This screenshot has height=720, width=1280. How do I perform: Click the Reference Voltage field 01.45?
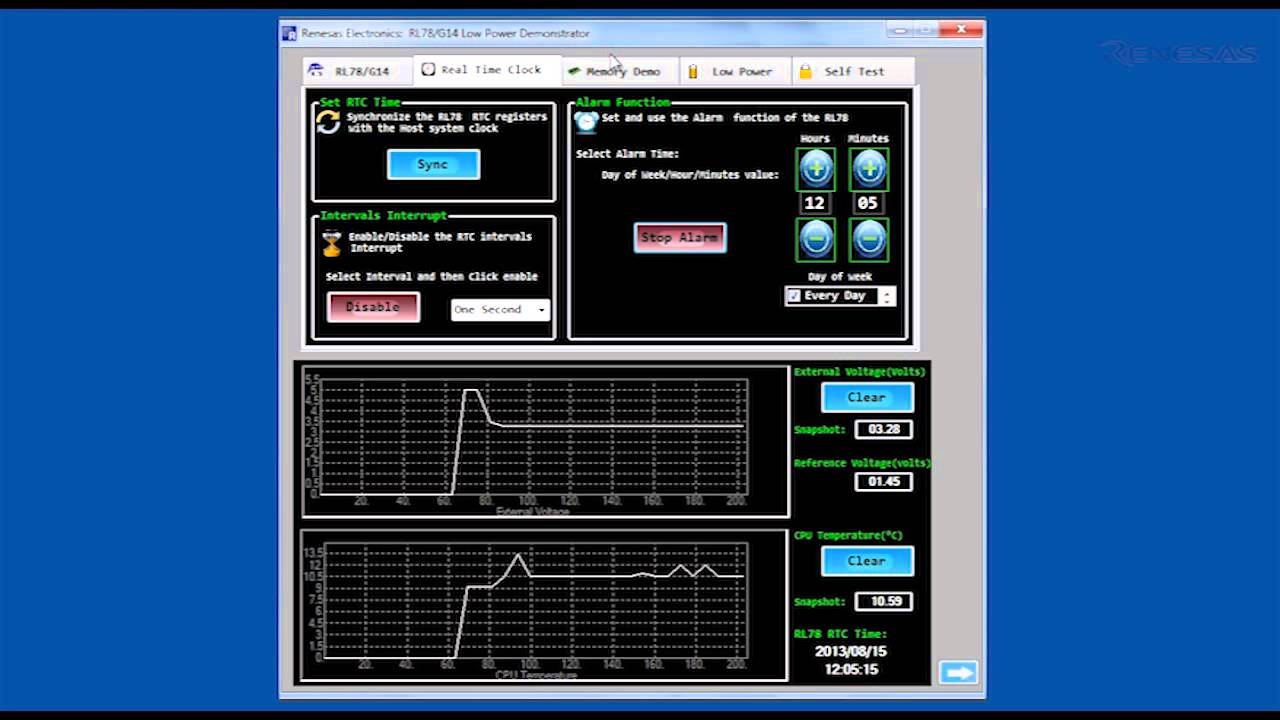[x=884, y=481]
